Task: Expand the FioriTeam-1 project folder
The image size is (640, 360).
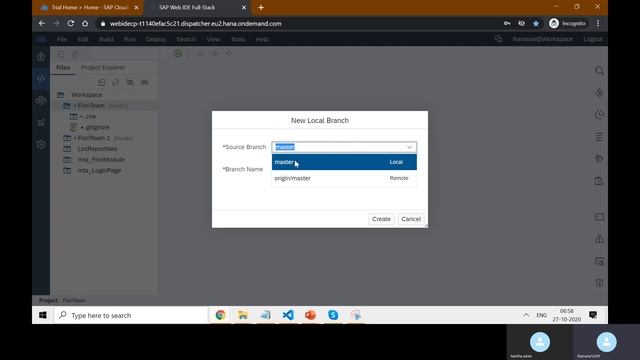Action: pyautogui.click(x=67, y=138)
